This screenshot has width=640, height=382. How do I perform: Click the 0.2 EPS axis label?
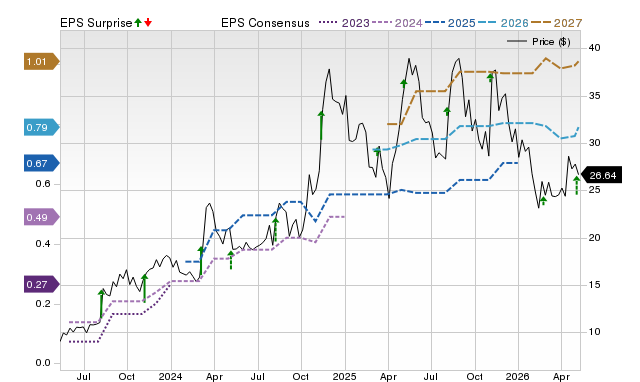(43, 304)
